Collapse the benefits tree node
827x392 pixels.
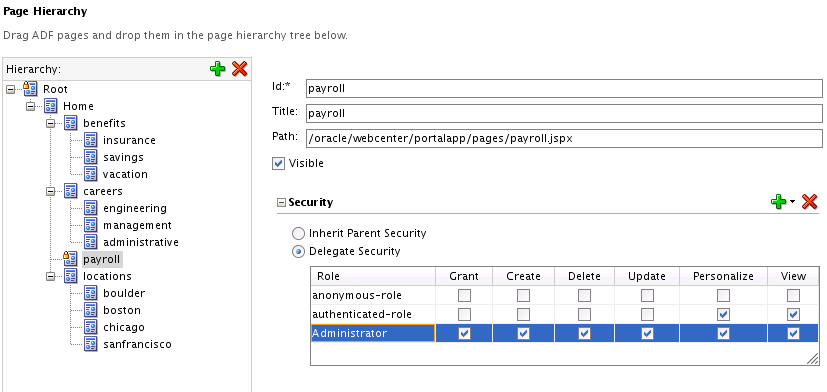[51, 123]
